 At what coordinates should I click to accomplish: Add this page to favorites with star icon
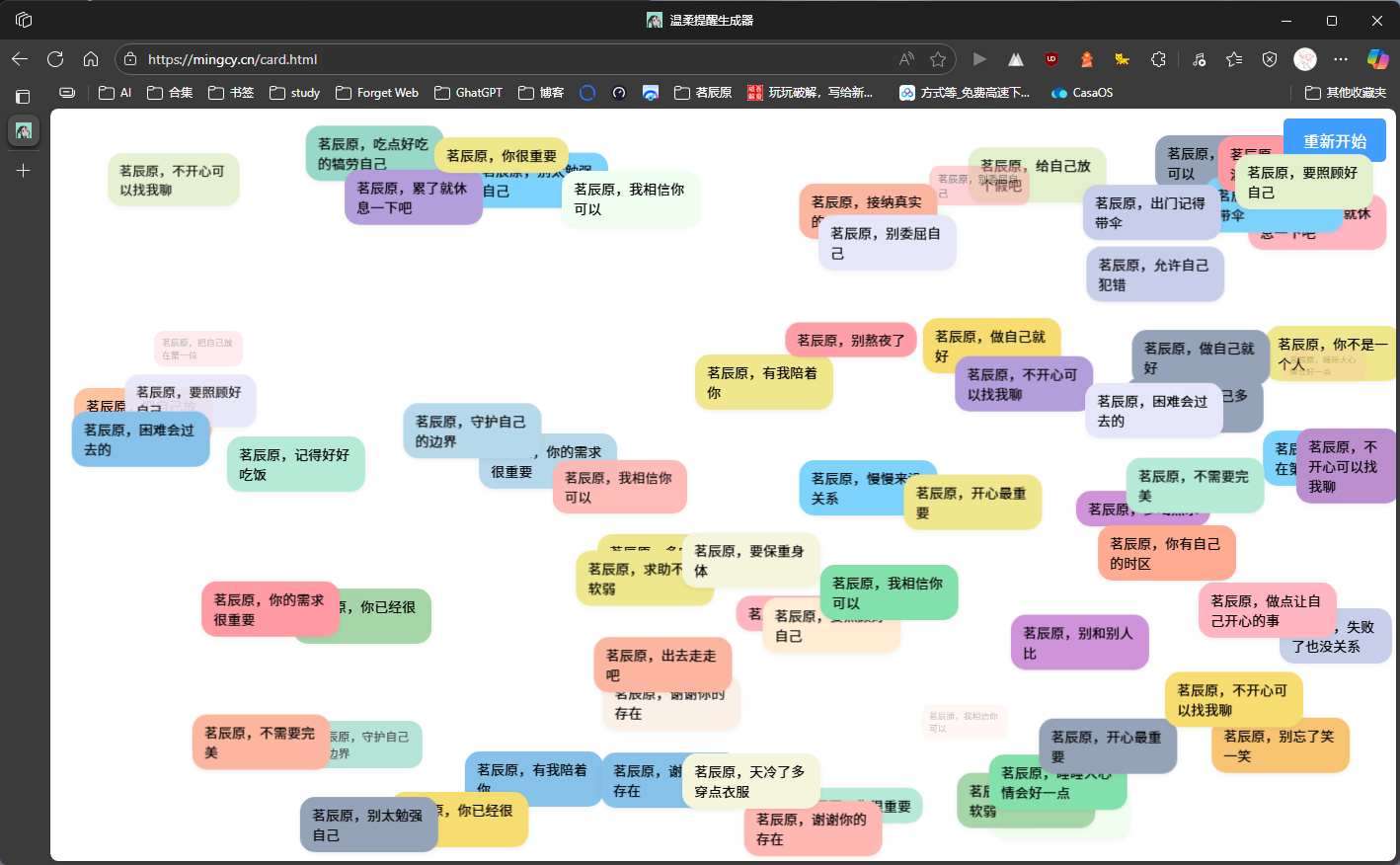point(938,59)
